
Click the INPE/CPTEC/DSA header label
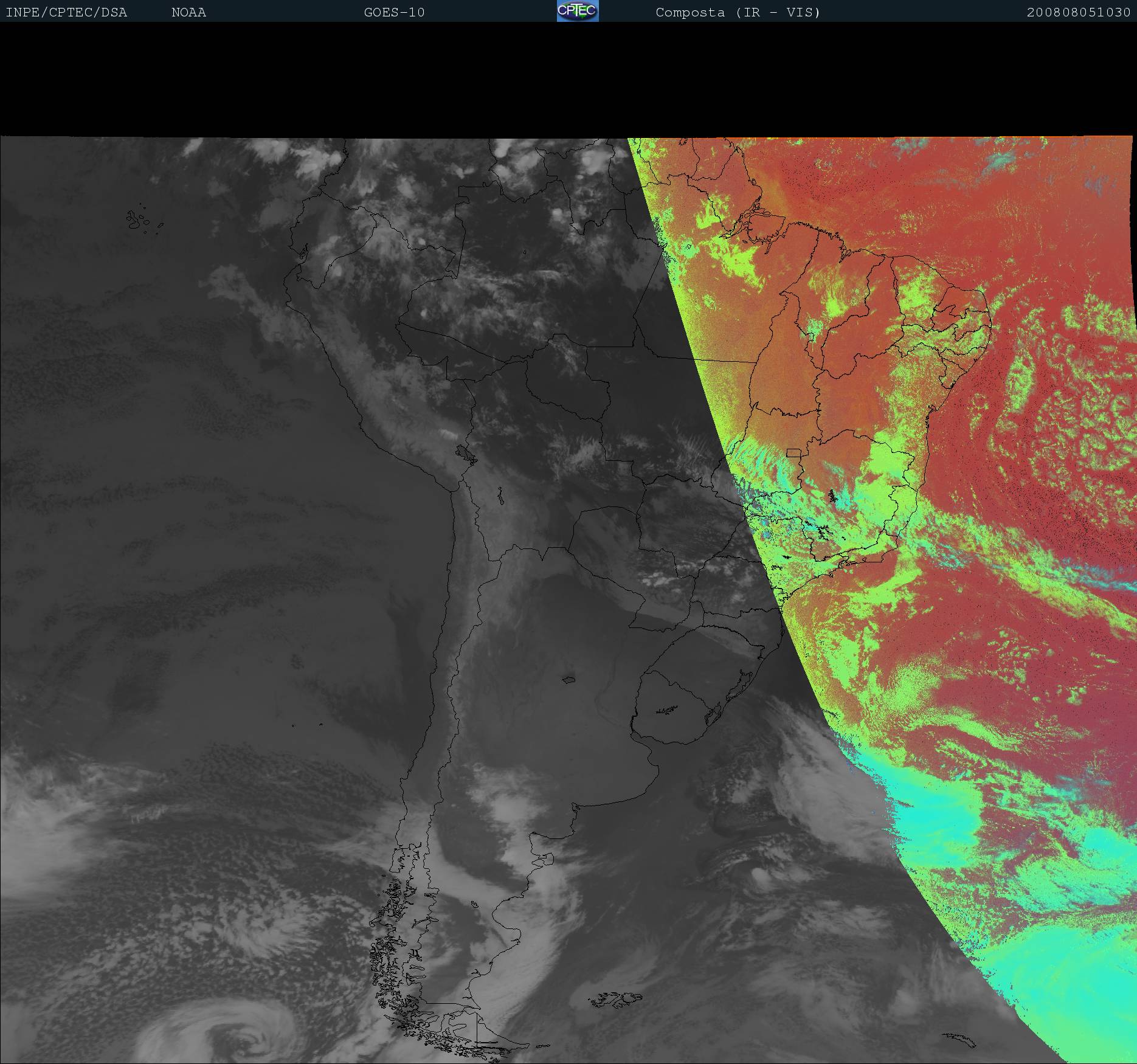tap(66, 13)
